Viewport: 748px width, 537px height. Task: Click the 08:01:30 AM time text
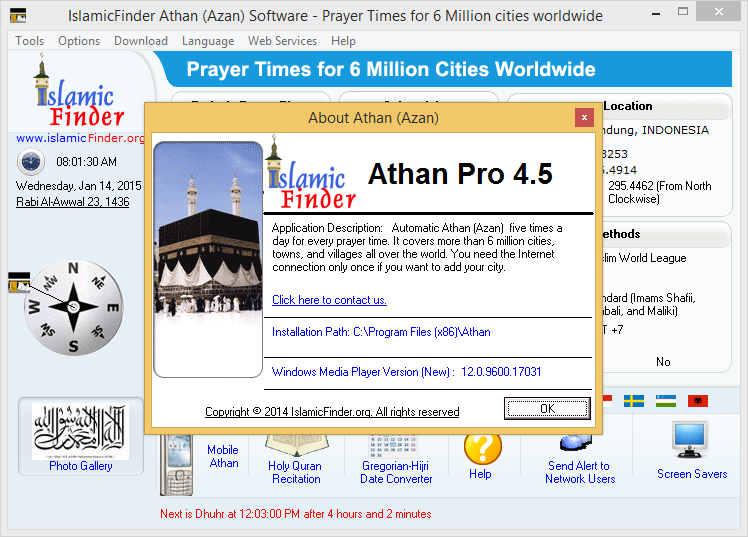click(x=86, y=162)
